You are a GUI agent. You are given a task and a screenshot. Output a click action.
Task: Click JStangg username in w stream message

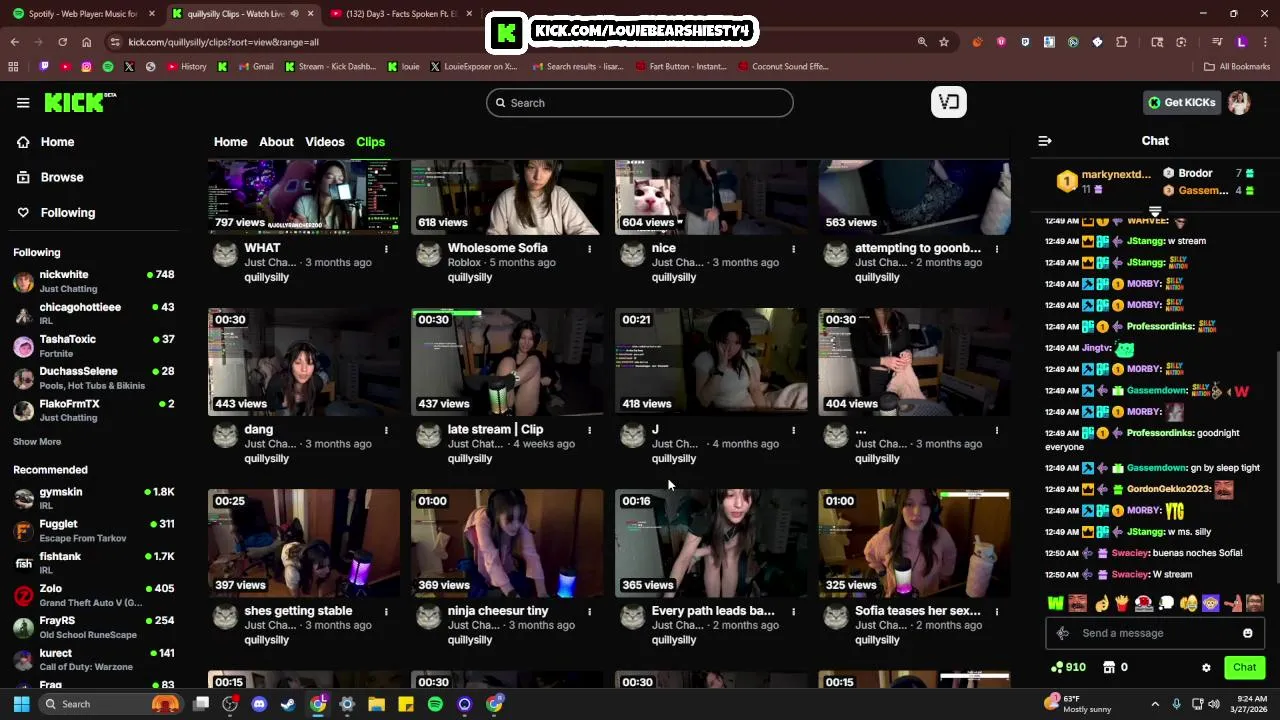point(1145,241)
